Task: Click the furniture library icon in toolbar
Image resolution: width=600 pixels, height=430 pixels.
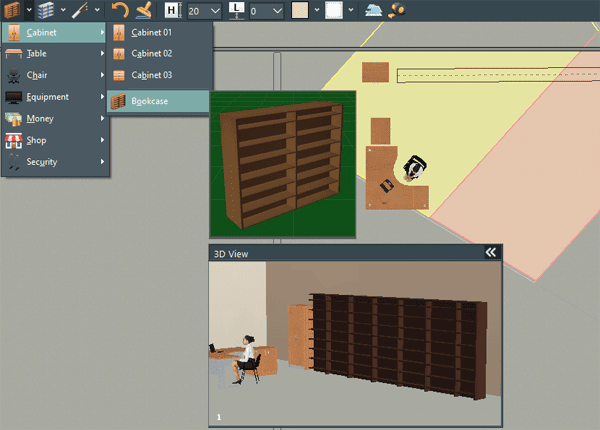Action: click(12, 10)
